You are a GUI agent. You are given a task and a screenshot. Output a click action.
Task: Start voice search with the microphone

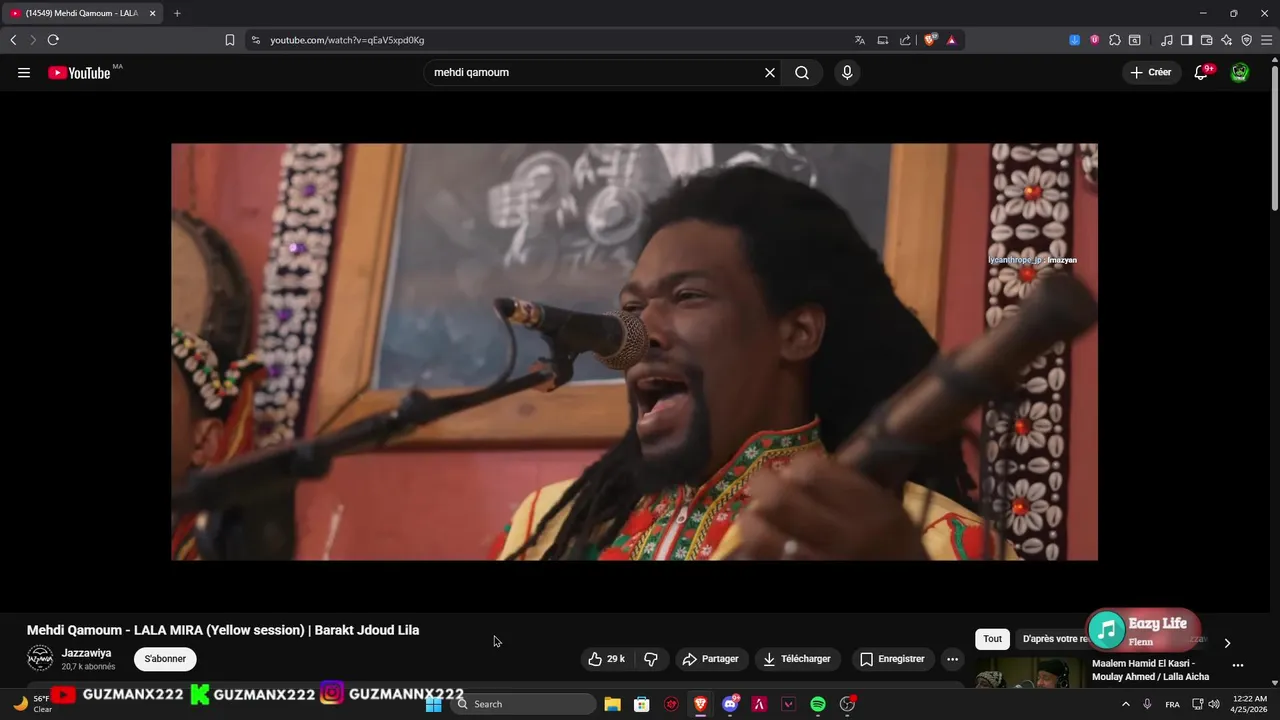coord(847,72)
